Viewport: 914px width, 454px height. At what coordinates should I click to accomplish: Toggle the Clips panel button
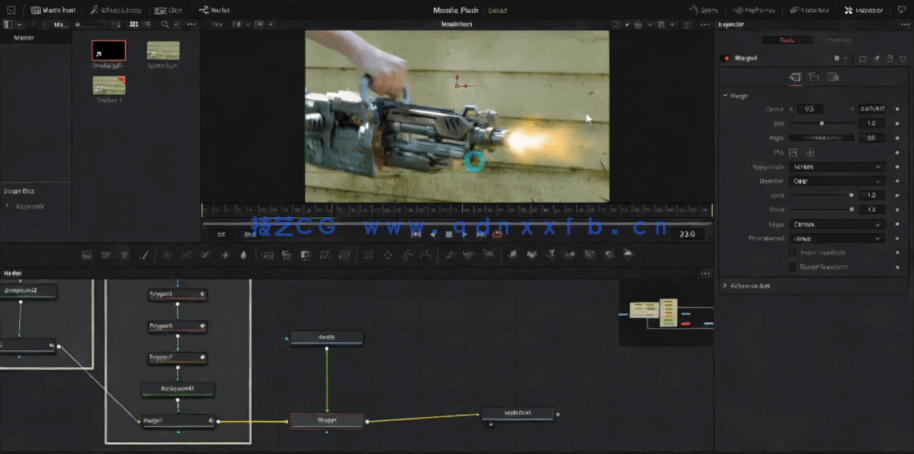pyautogui.click(x=168, y=10)
